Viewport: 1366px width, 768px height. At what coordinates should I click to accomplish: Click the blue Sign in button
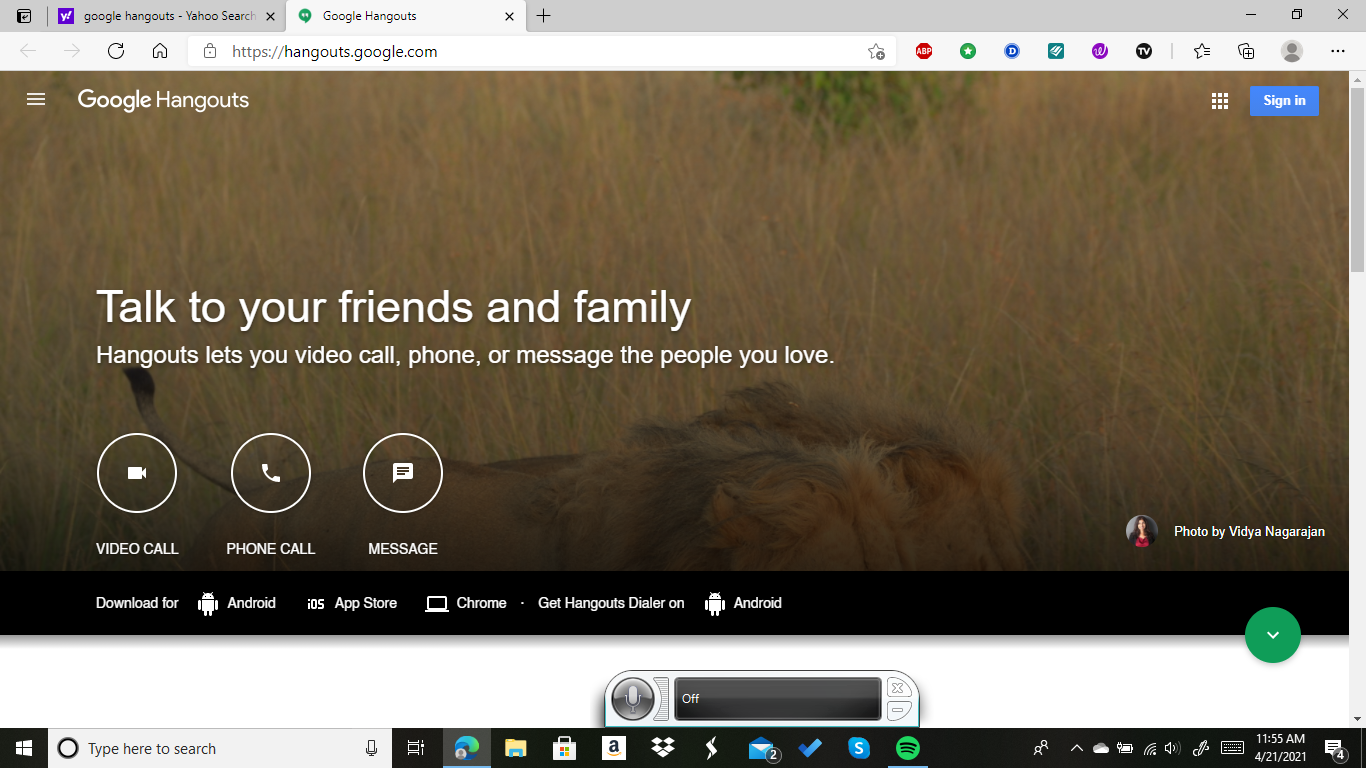click(1284, 101)
